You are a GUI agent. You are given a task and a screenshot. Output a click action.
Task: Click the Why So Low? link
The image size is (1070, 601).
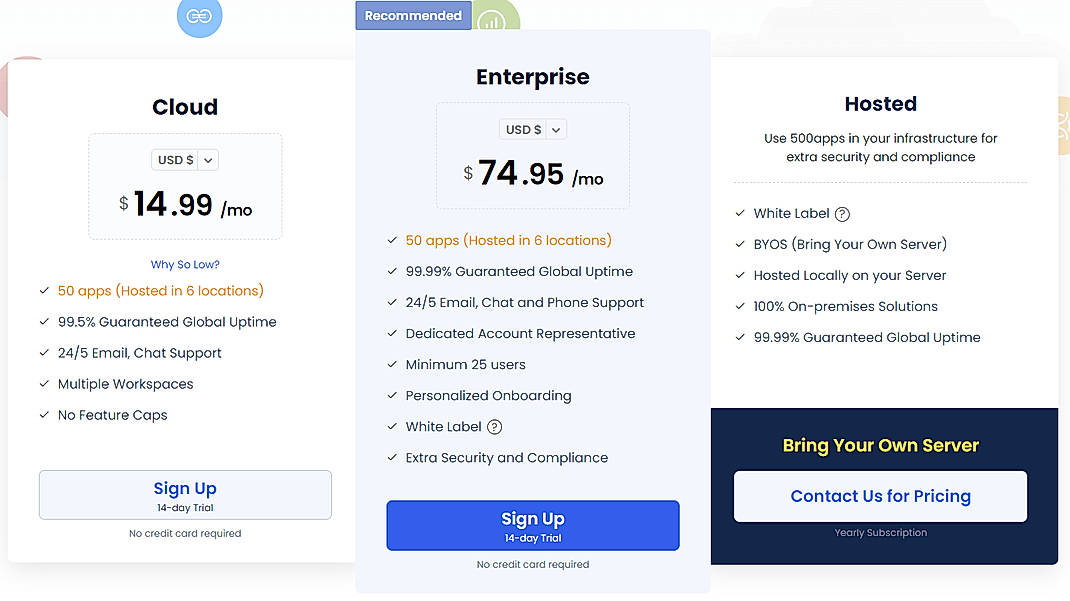[185, 263]
